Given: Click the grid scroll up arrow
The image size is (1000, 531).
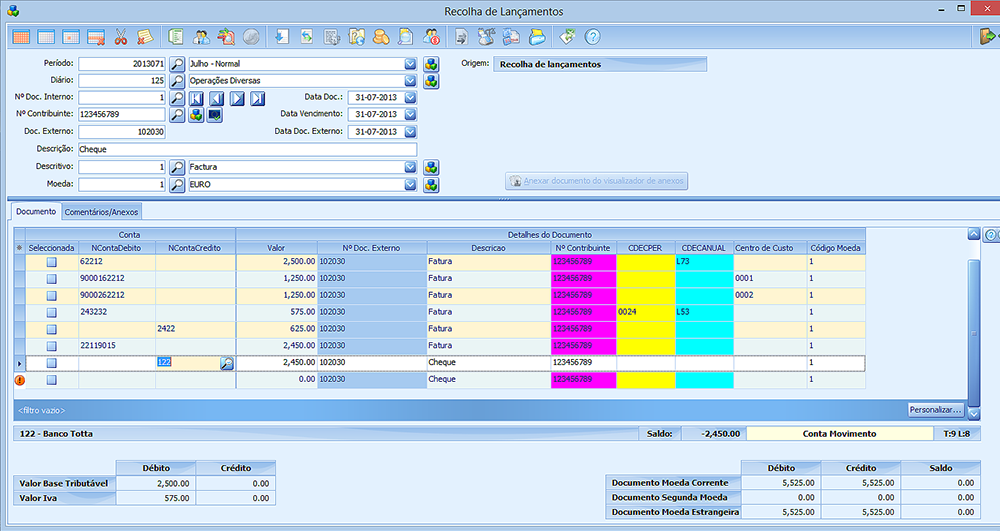Looking at the screenshot, I should pyautogui.click(x=974, y=234).
